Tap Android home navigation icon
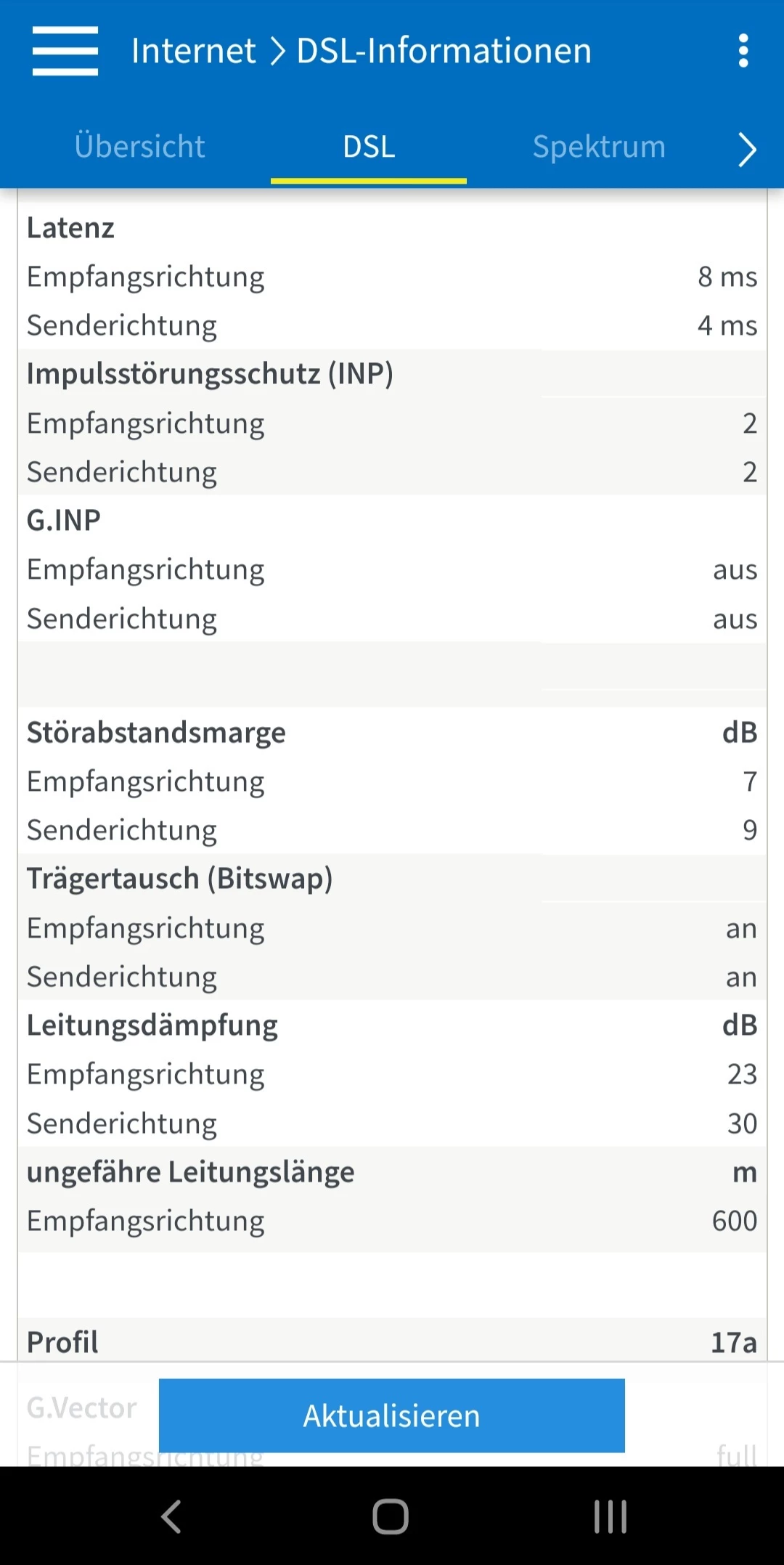The width and height of the screenshot is (784, 1565). pos(391,1516)
